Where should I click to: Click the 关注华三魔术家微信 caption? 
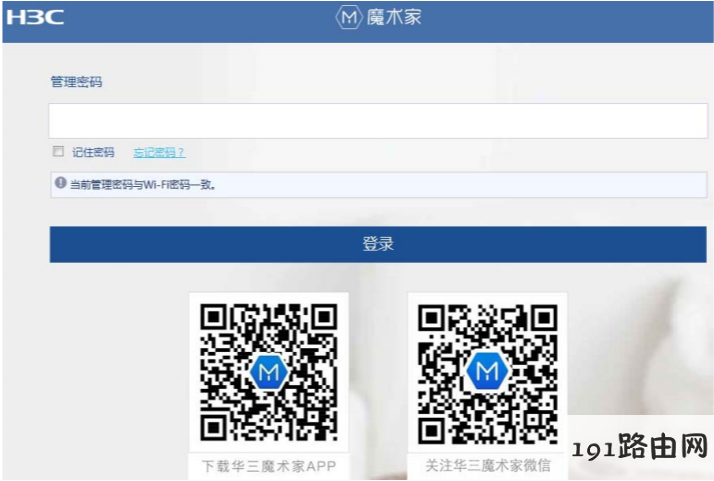488,466
